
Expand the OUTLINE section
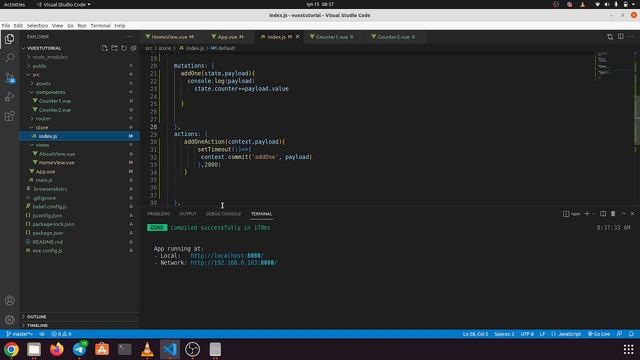tap(37, 317)
